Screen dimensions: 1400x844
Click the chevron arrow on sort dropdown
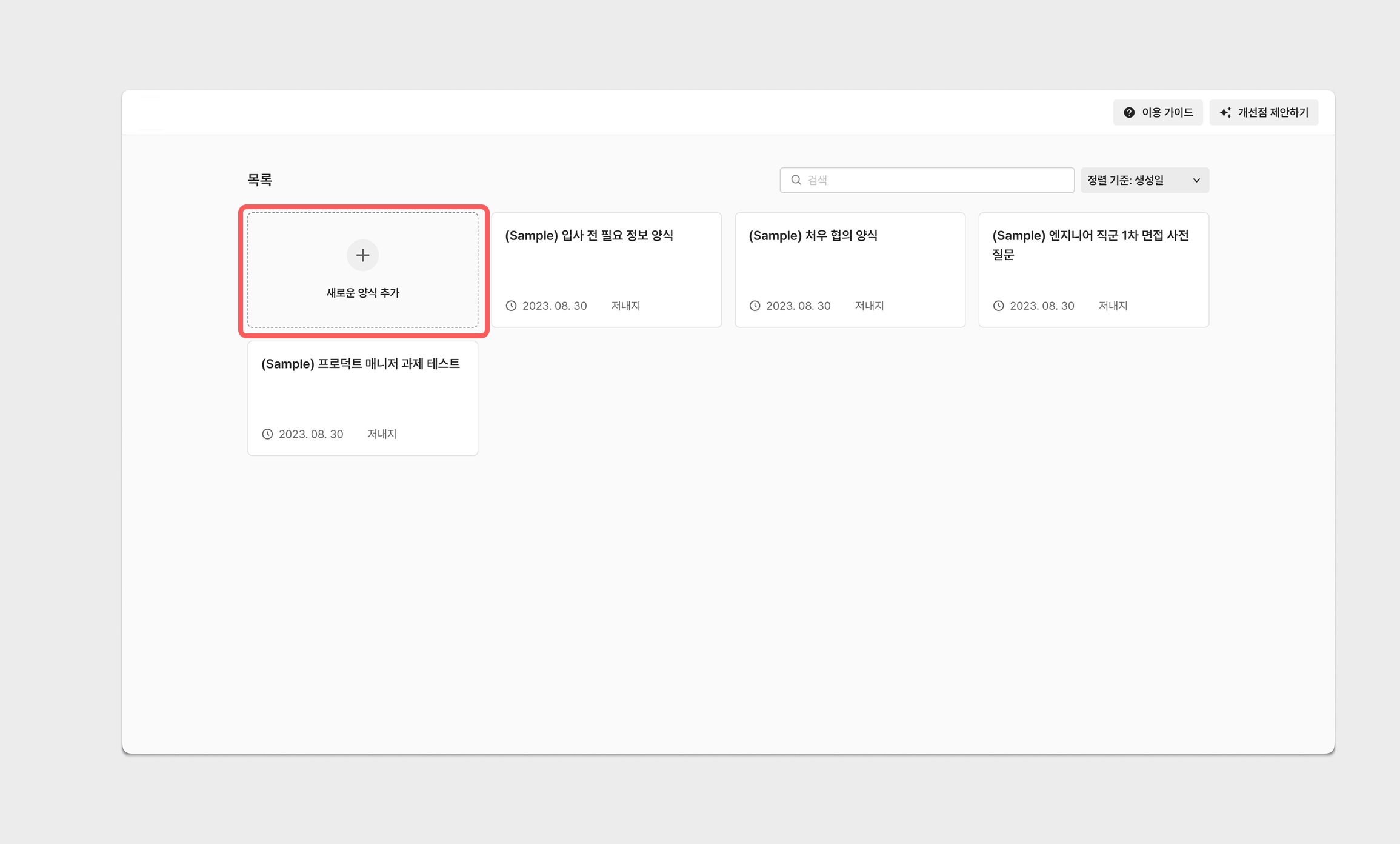1196,180
